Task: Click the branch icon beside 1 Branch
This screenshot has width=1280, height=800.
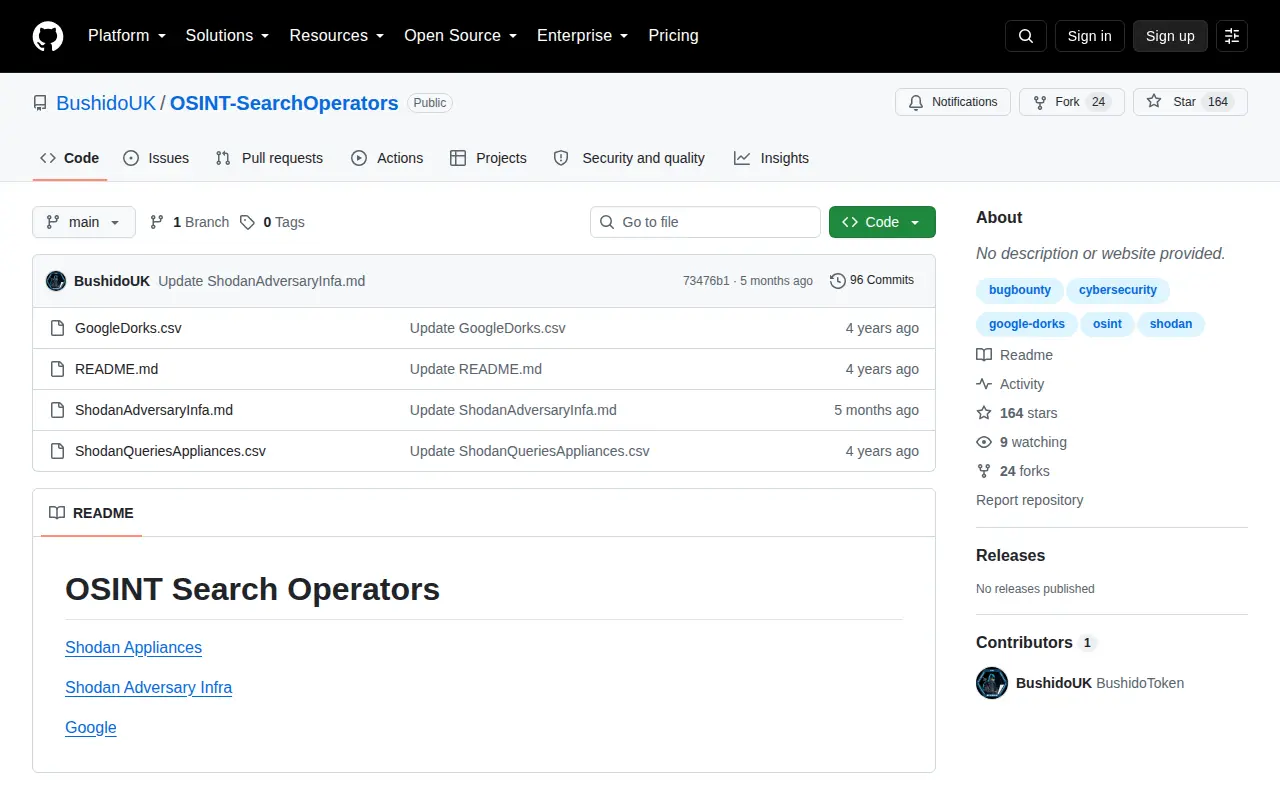Action: [157, 222]
